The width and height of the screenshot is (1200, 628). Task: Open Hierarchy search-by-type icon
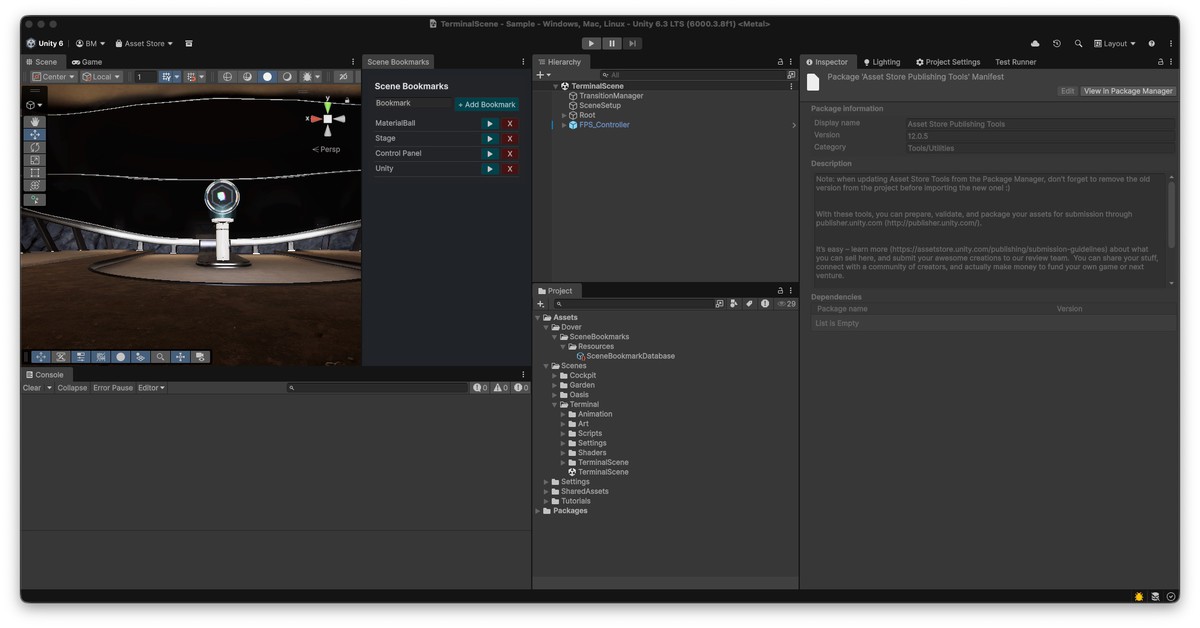click(x=791, y=75)
